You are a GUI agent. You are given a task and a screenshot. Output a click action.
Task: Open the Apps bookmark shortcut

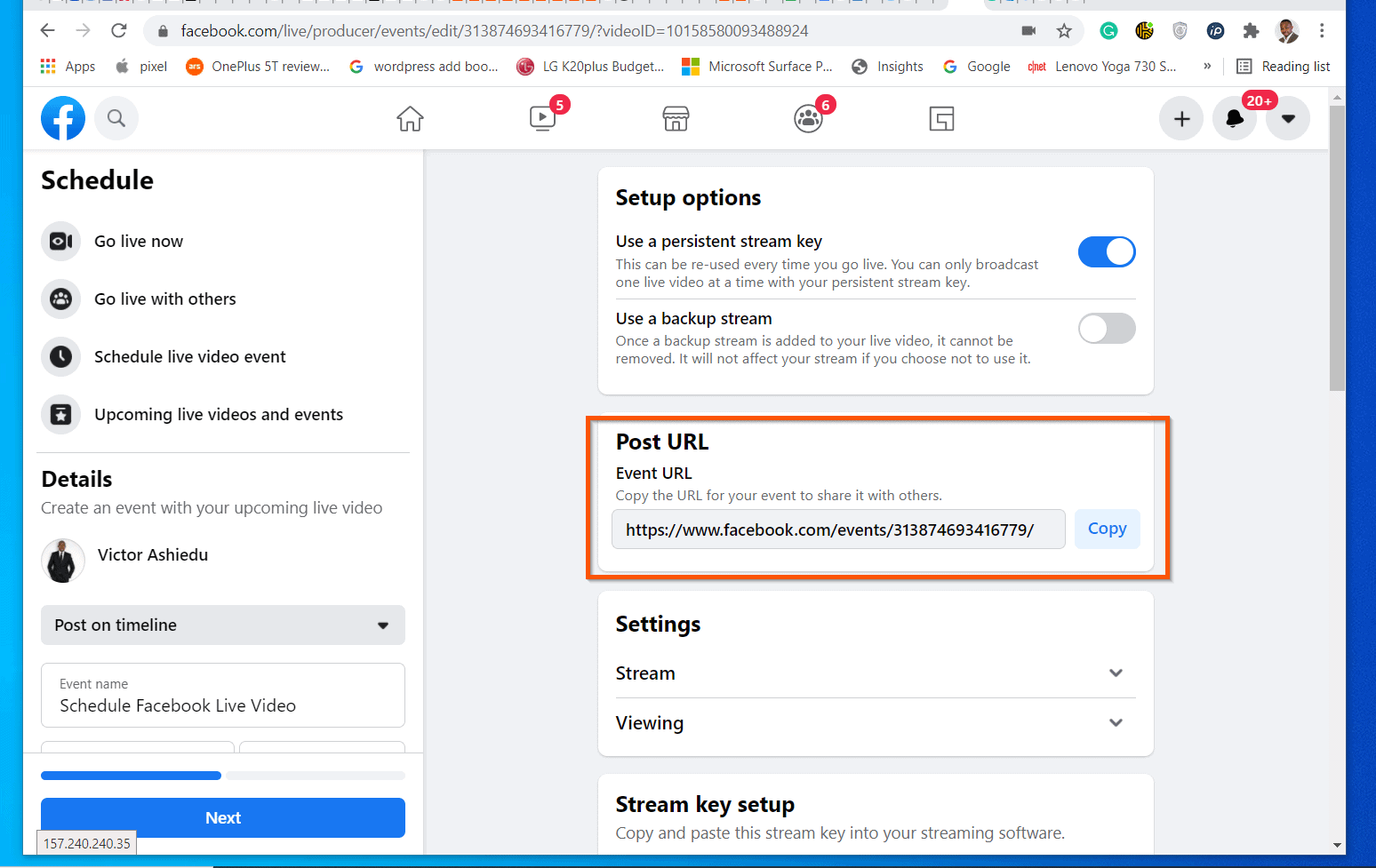68,67
